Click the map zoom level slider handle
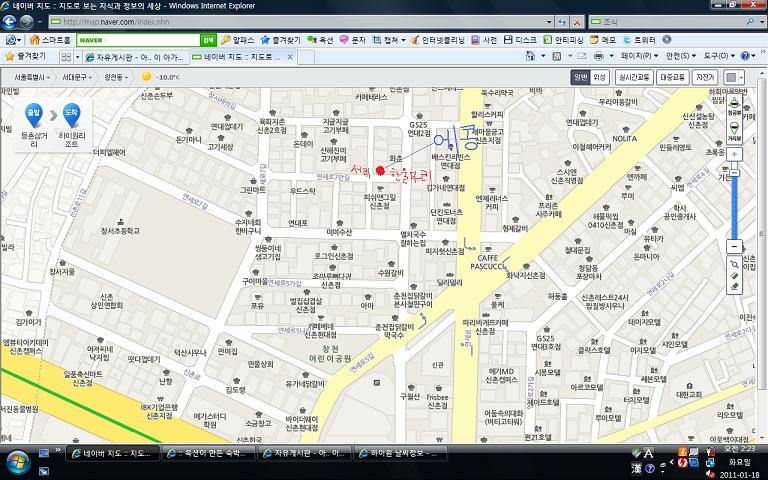The height and width of the screenshot is (480, 768). 734,173
